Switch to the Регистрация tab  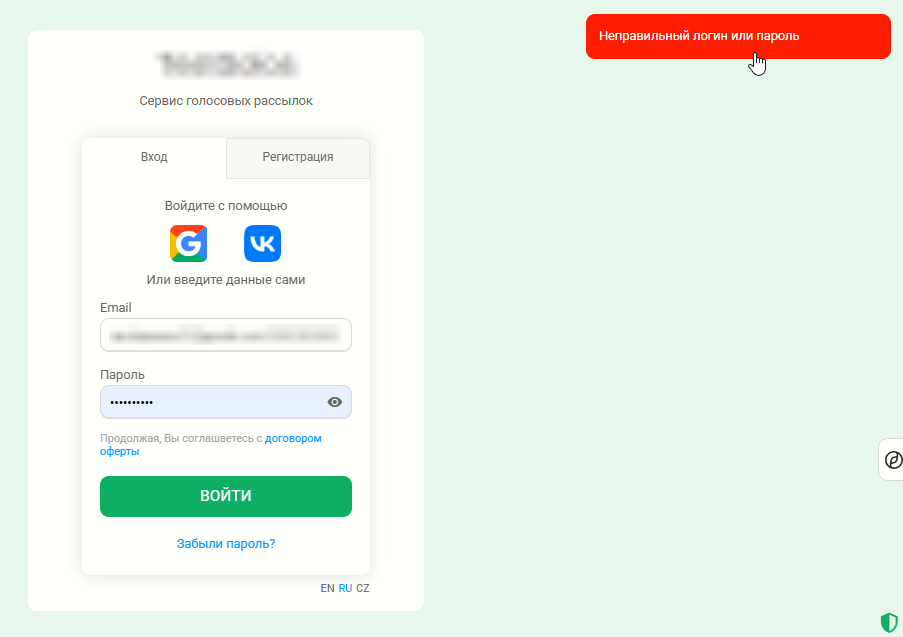[298, 158]
